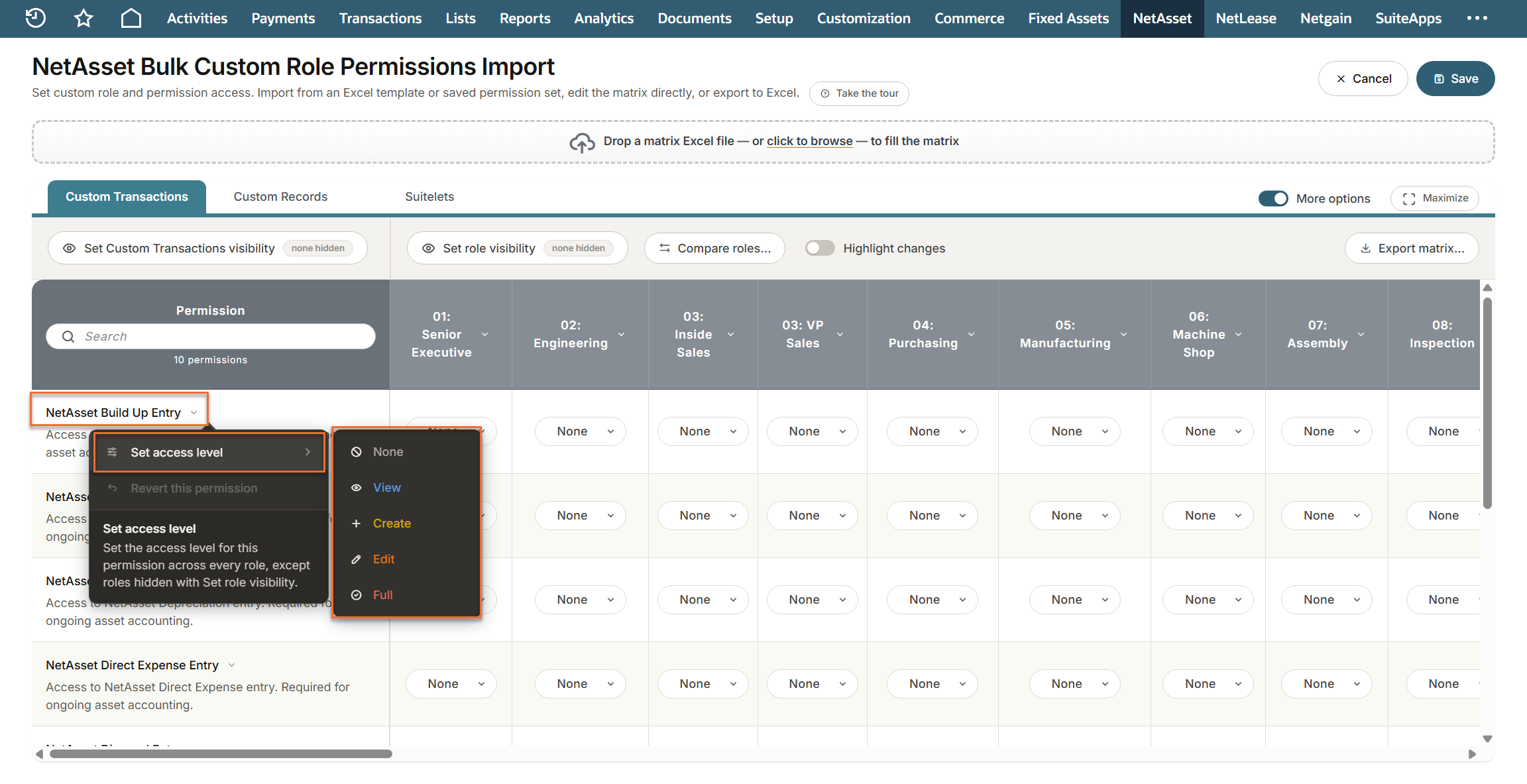This screenshot has height=784, width=1527.
Task: Open Set role visibility
Action: [517, 248]
